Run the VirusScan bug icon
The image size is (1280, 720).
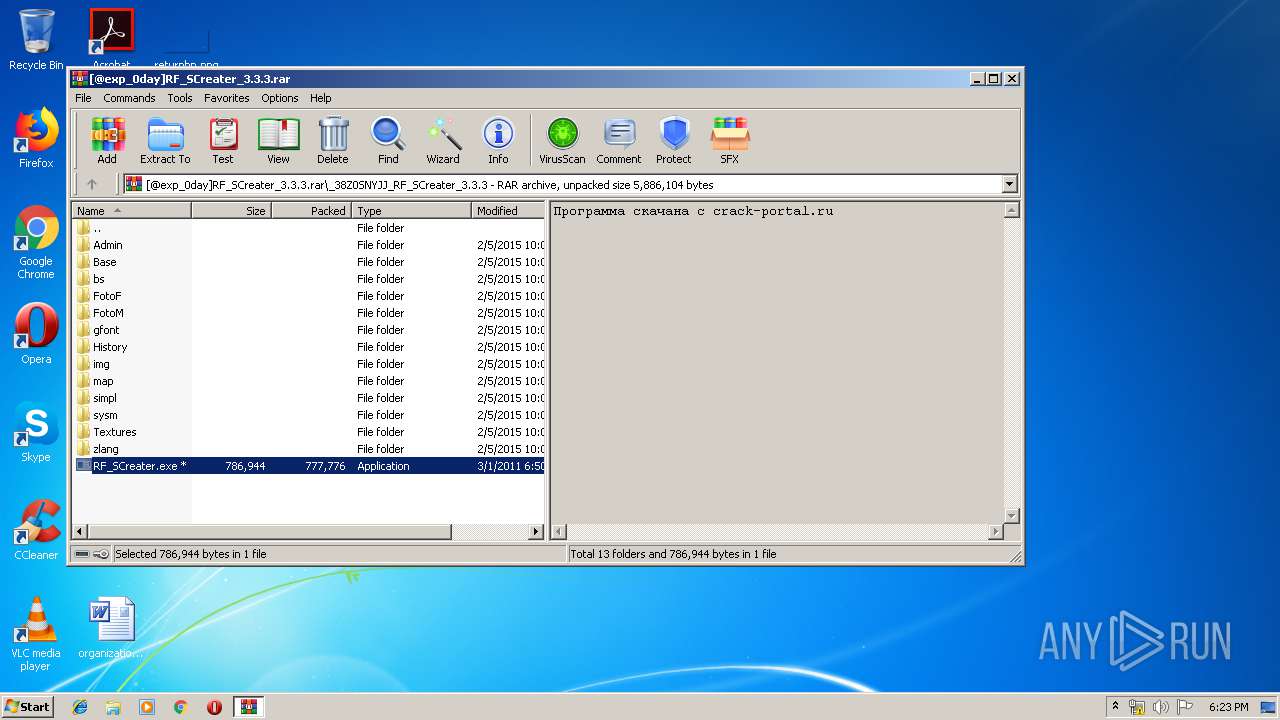pos(562,141)
